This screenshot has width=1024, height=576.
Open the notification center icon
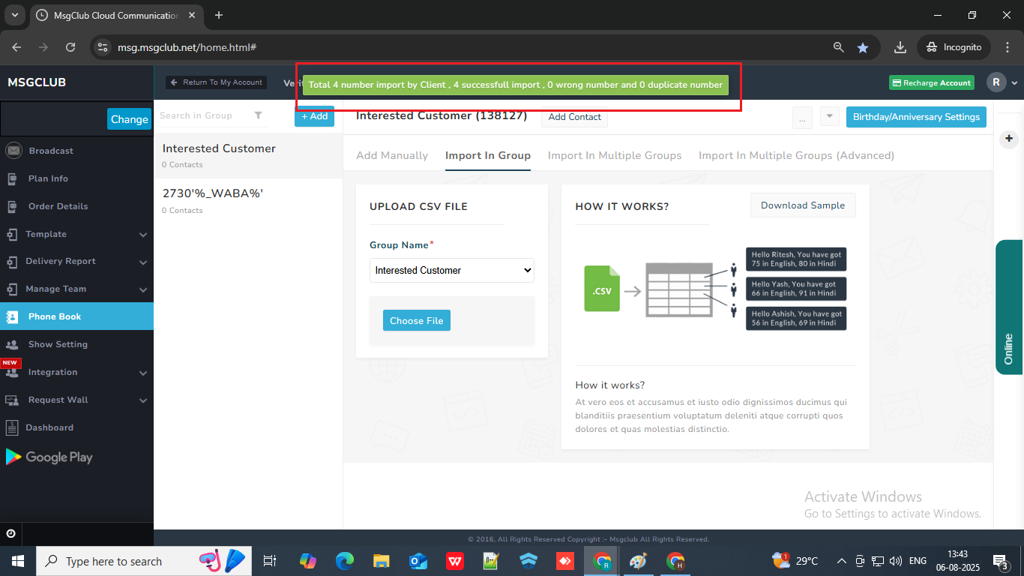click(1000, 561)
